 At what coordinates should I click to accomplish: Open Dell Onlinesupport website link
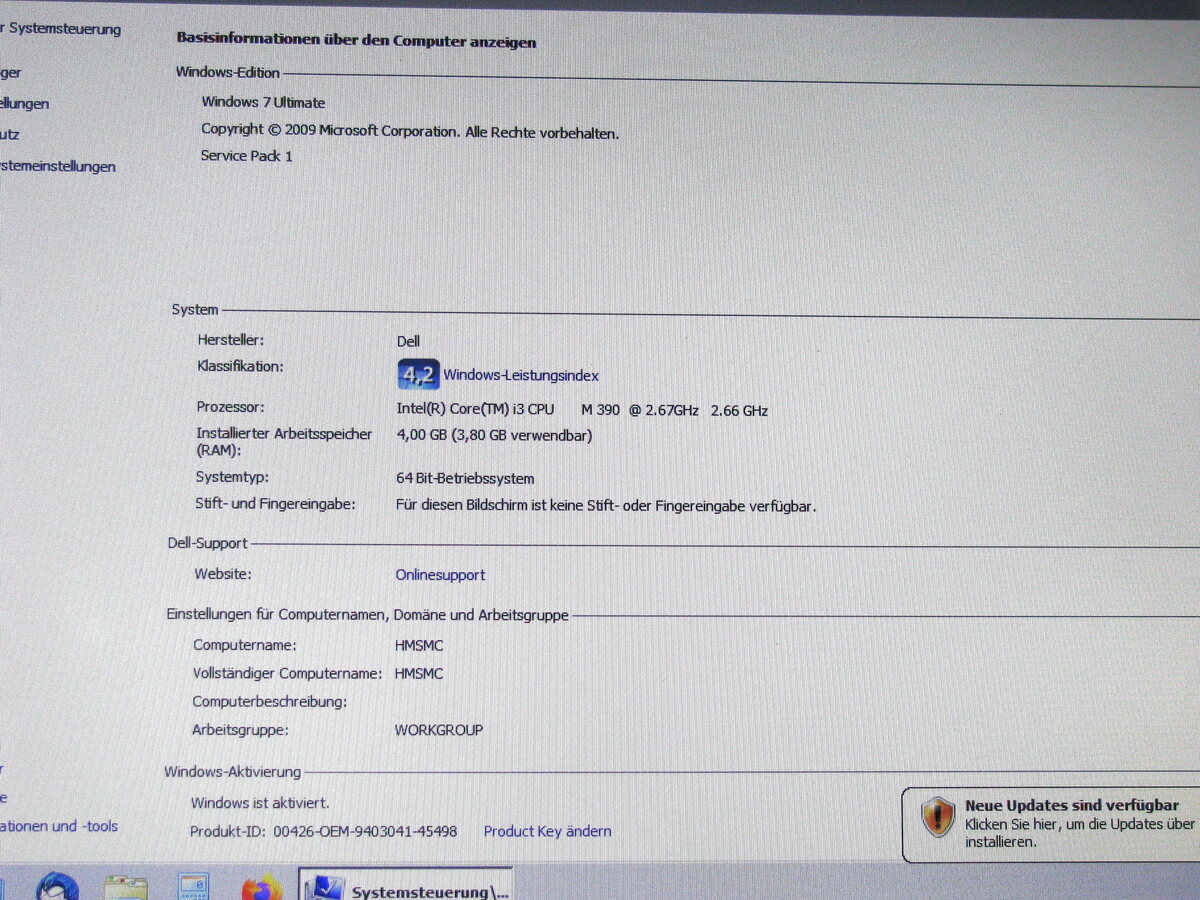point(440,575)
